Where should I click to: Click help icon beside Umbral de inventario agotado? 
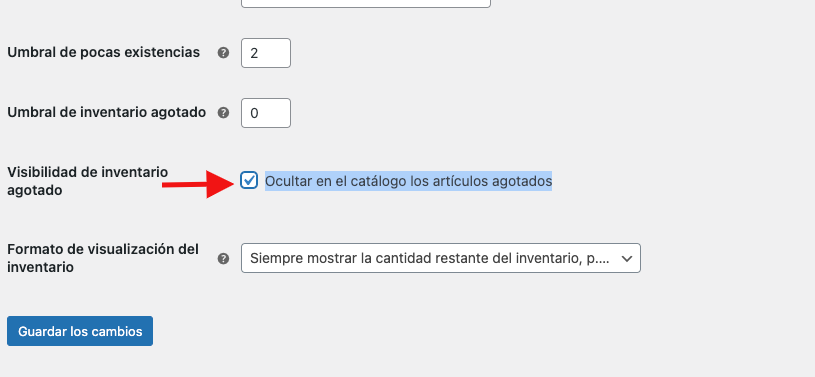tap(224, 113)
